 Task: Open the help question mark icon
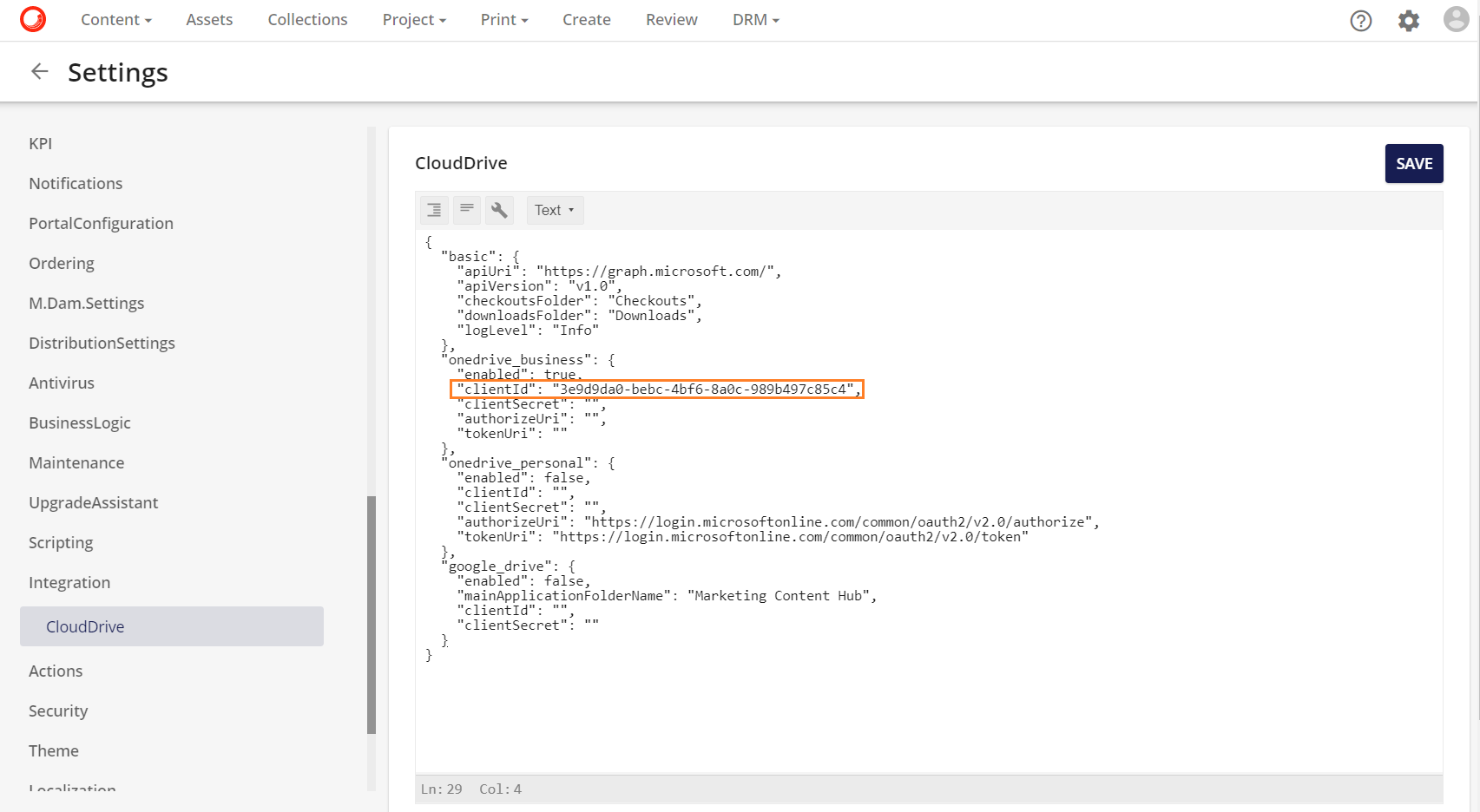tap(1361, 20)
